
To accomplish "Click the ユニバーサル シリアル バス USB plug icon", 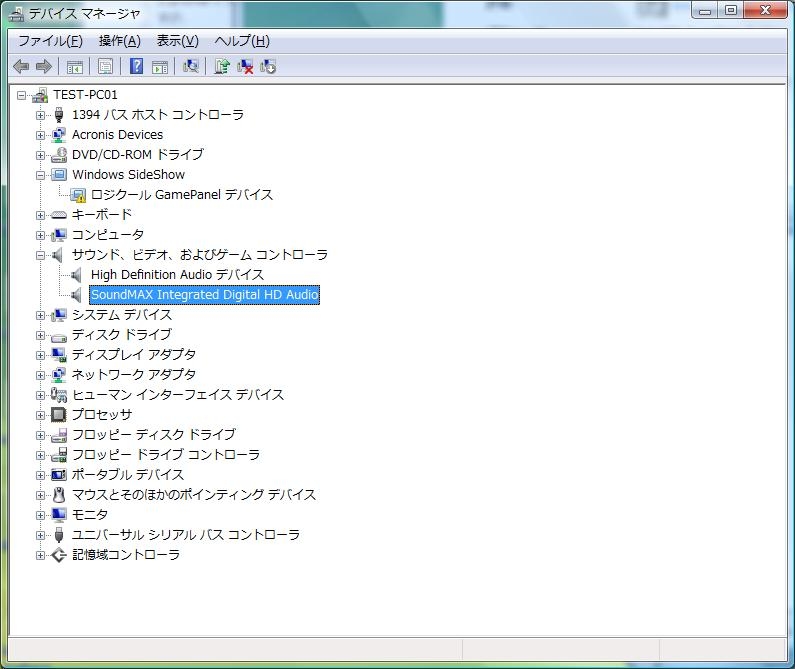I will (x=59, y=535).
